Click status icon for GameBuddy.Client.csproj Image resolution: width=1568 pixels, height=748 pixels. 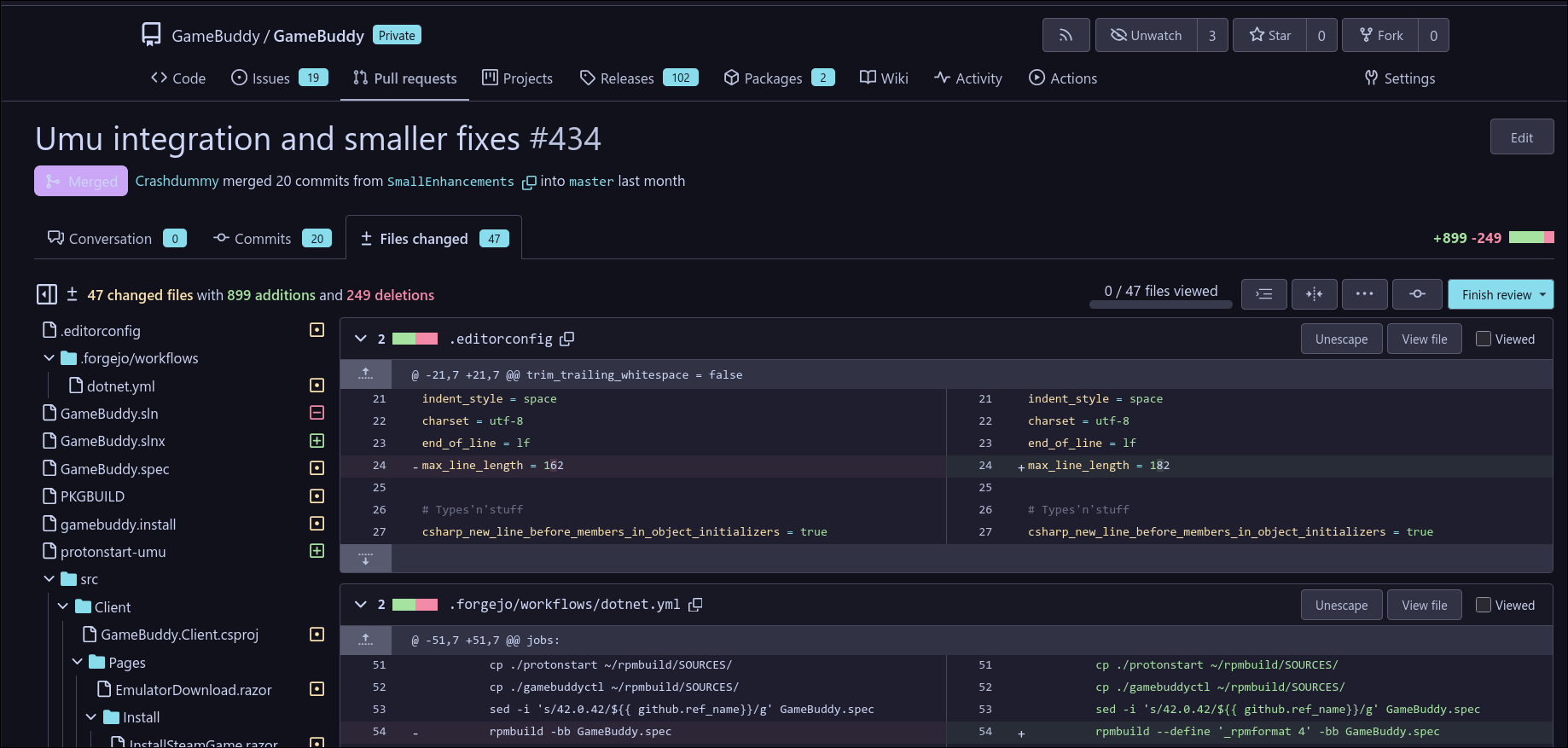(317, 634)
